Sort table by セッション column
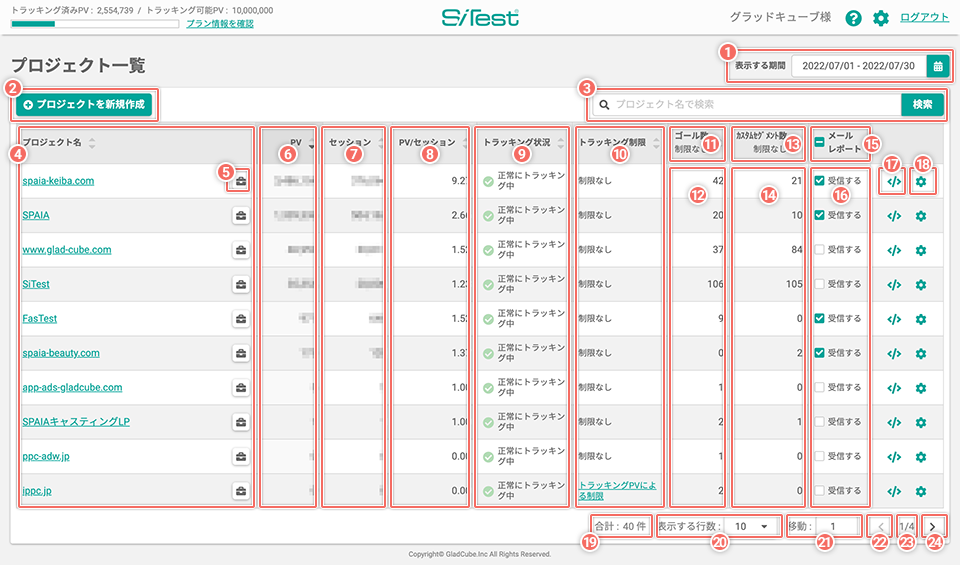The width and height of the screenshot is (960, 565). pyautogui.click(x=380, y=143)
